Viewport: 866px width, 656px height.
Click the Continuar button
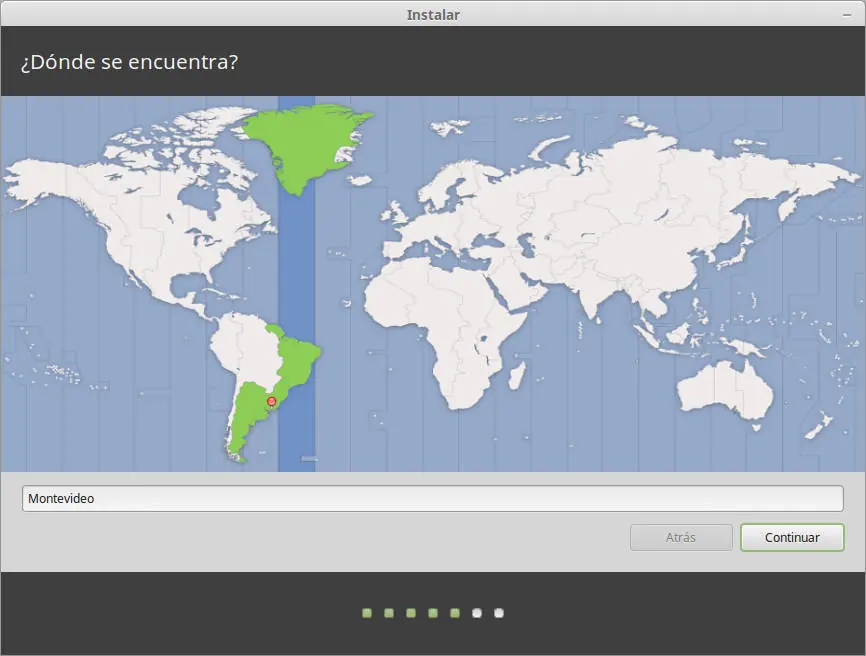792,537
